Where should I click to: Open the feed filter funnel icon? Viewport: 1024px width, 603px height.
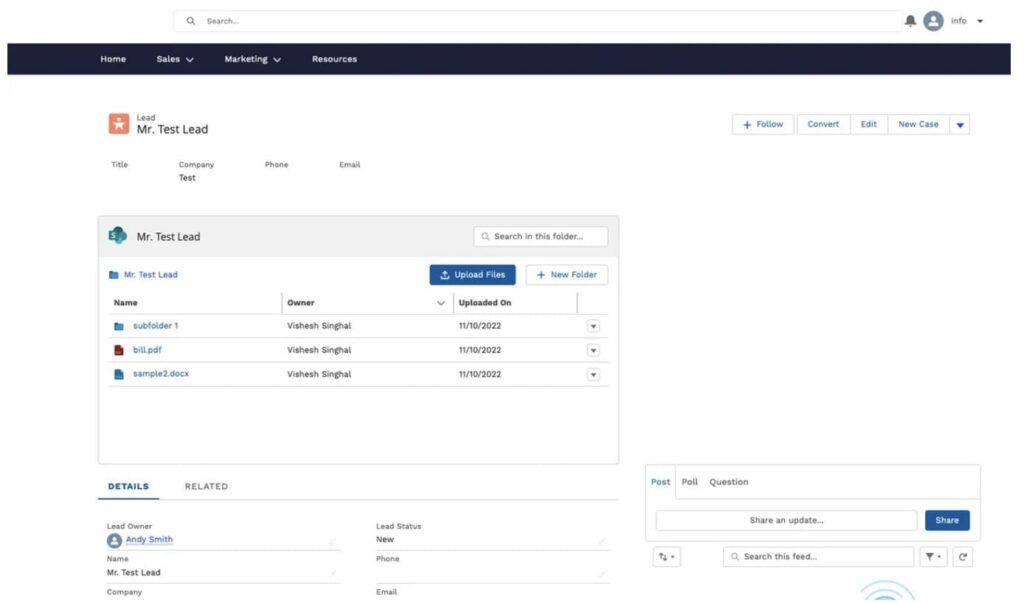tap(932, 557)
